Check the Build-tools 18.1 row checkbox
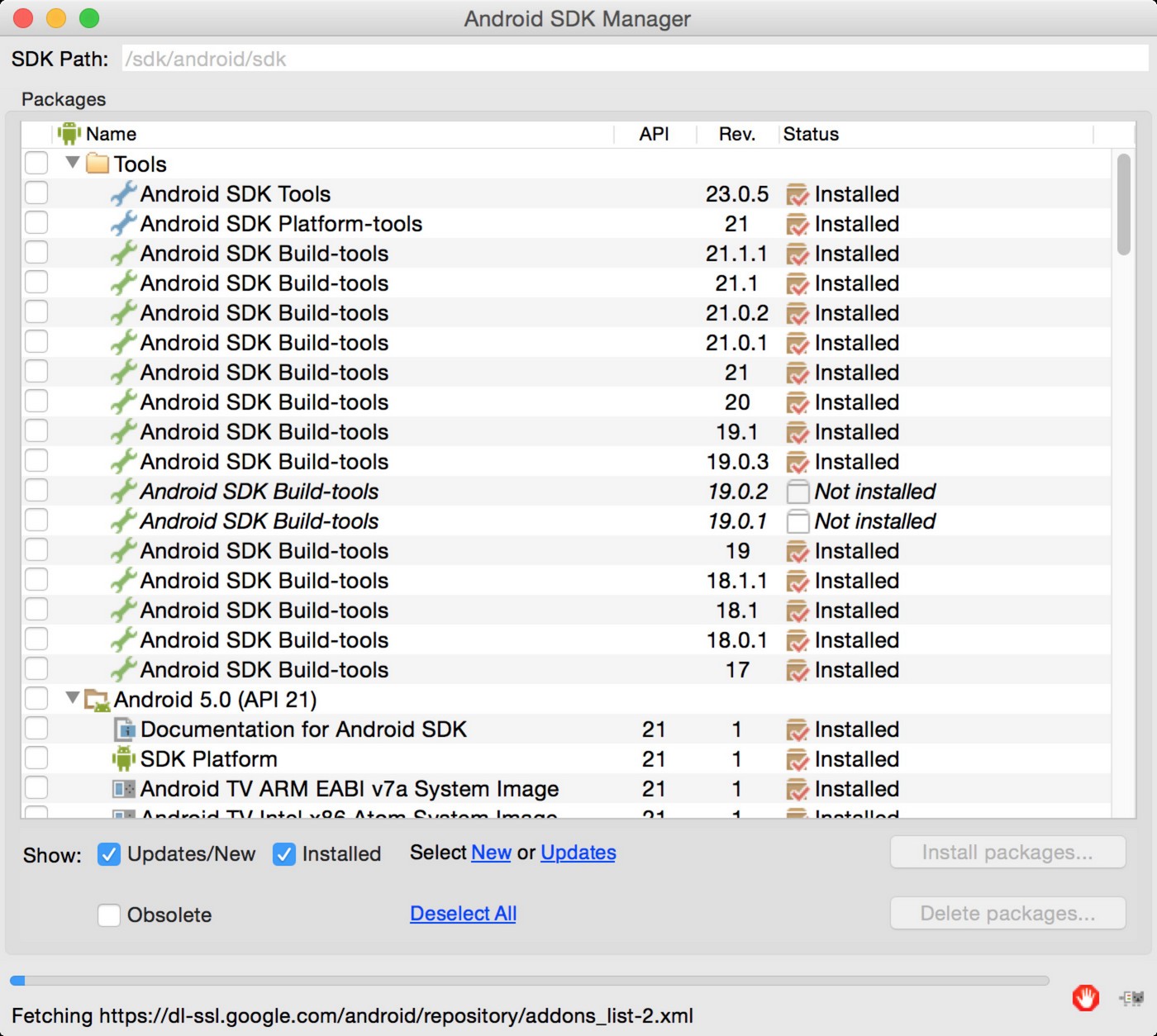This screenshot has height=1036, width=1157. [x=36, y=609]
